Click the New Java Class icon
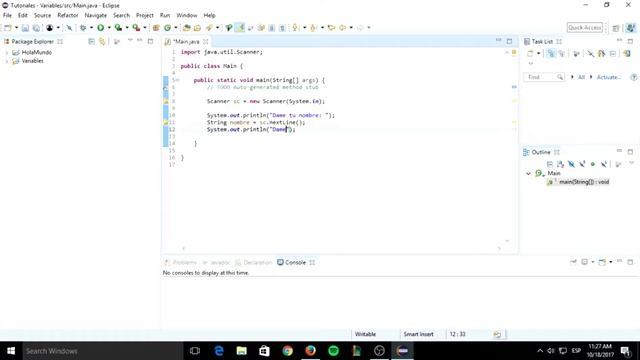 (167, 28)
